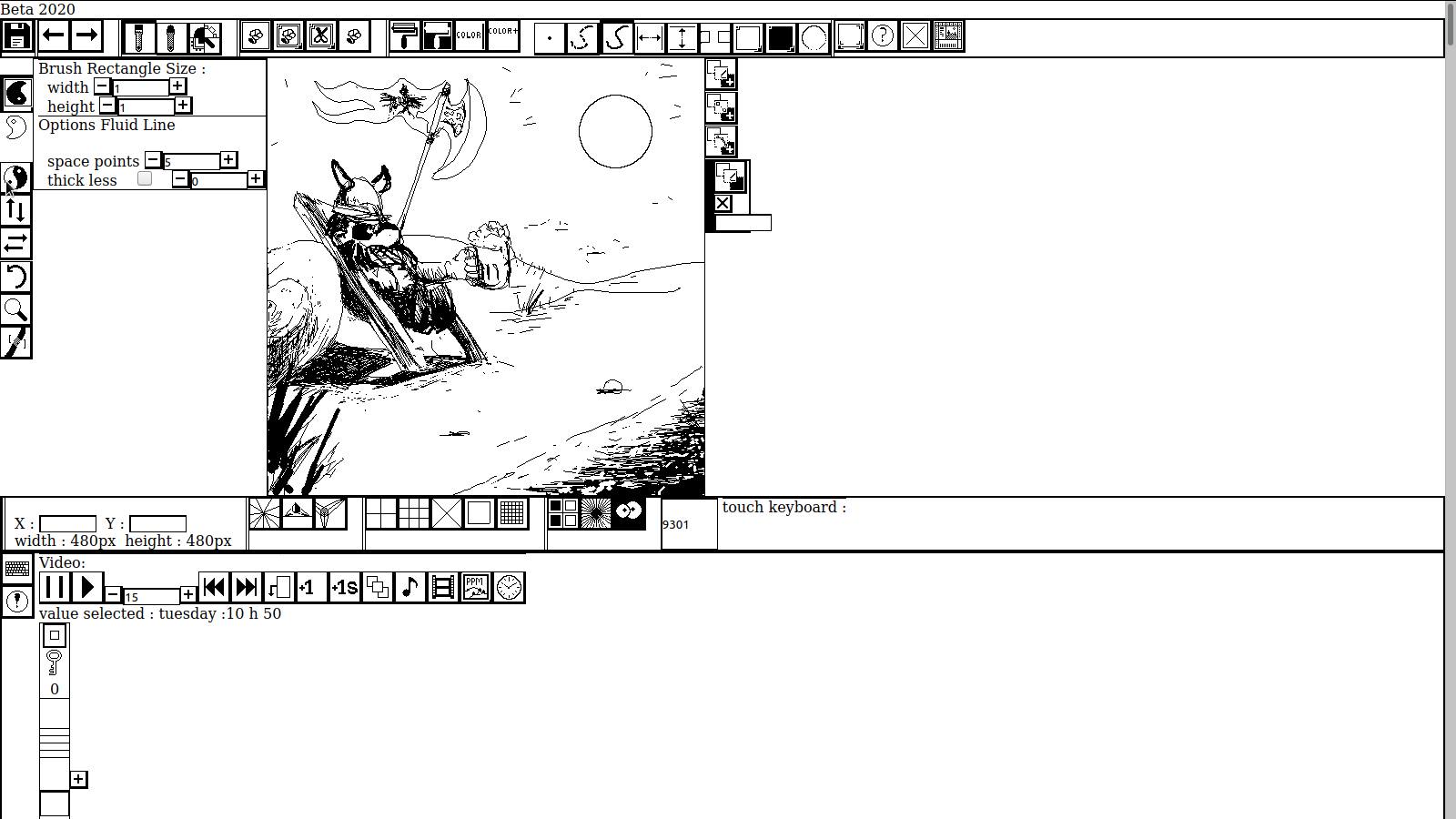Click the film strip icon

coord(443,587)
